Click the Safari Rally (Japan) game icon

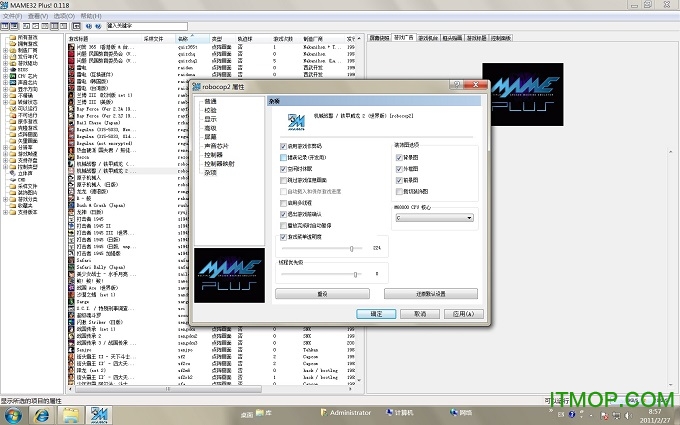(72, 267)
